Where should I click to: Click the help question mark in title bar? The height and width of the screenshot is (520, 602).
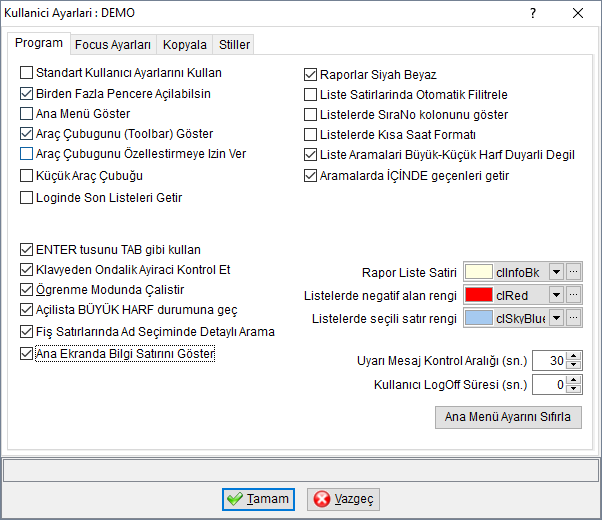[x=533, y=13]
